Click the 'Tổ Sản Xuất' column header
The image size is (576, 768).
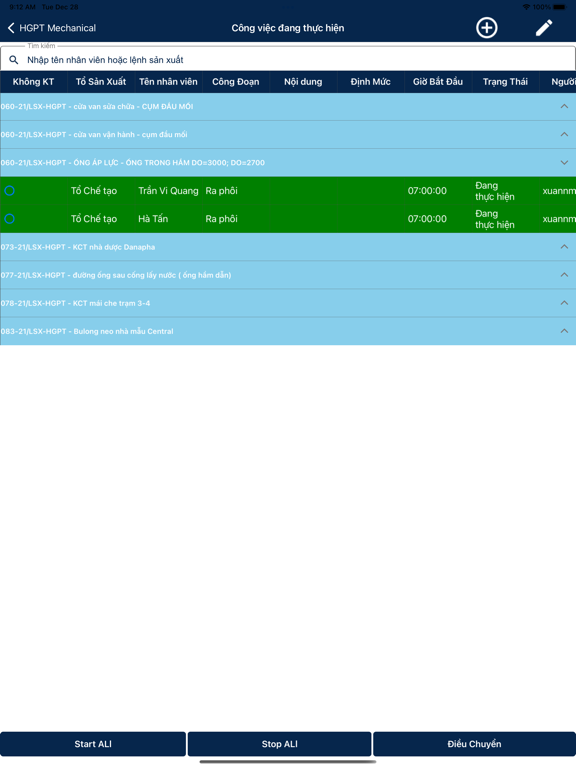coord(101,82)
